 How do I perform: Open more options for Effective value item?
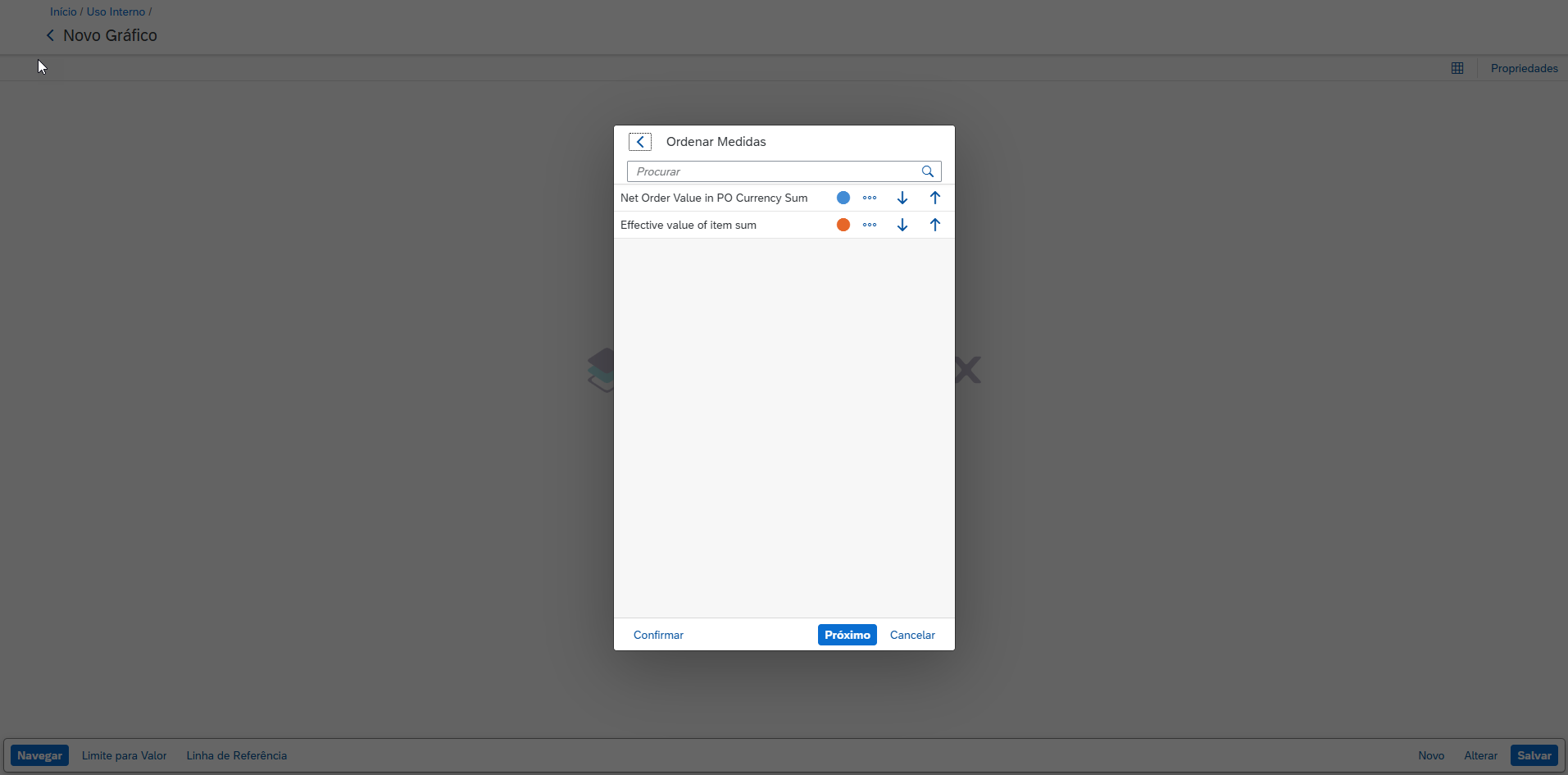point(870,225)
